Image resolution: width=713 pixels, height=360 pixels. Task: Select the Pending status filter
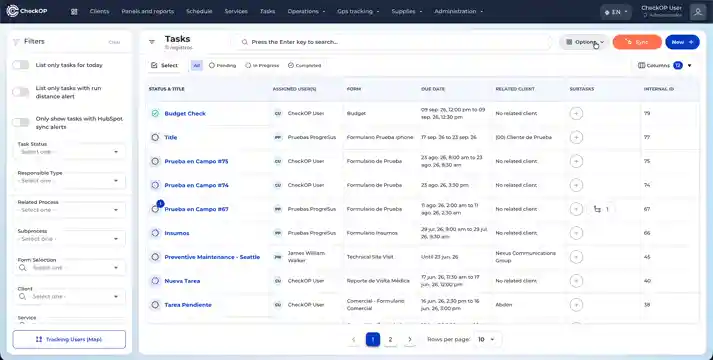[x=222, y=65]
